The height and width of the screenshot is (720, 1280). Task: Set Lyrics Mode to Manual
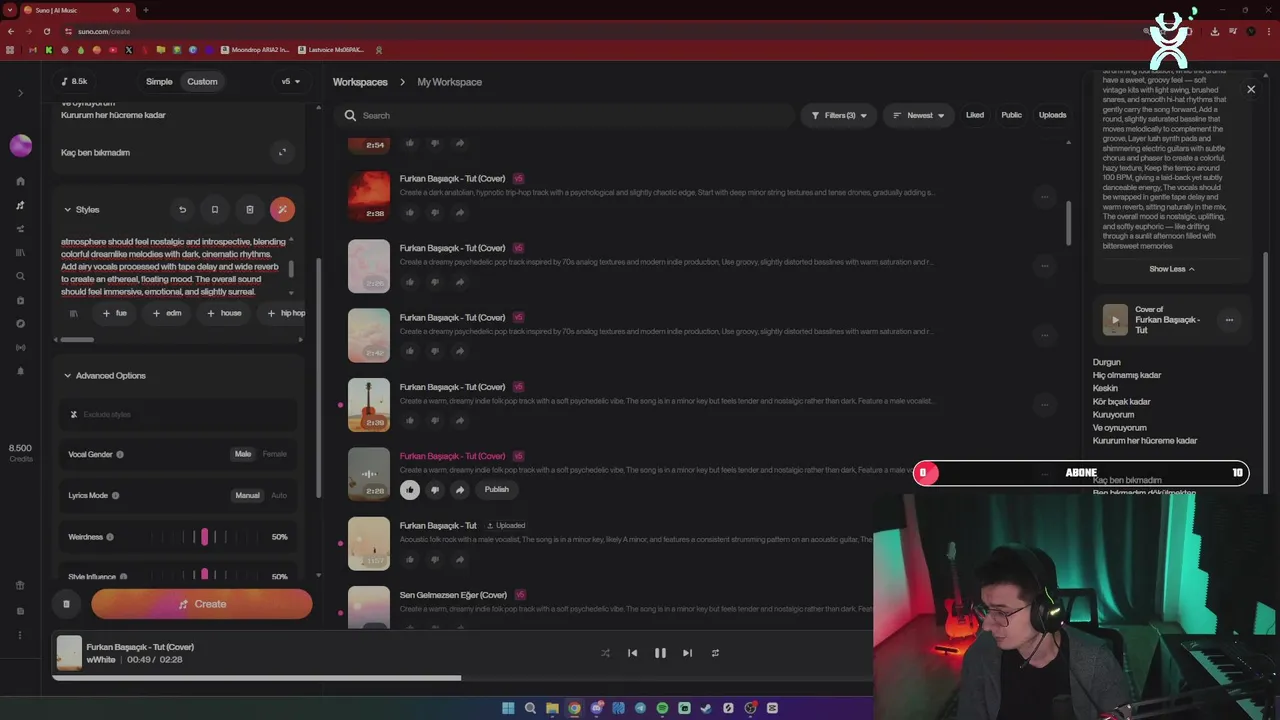click(247, 495)
